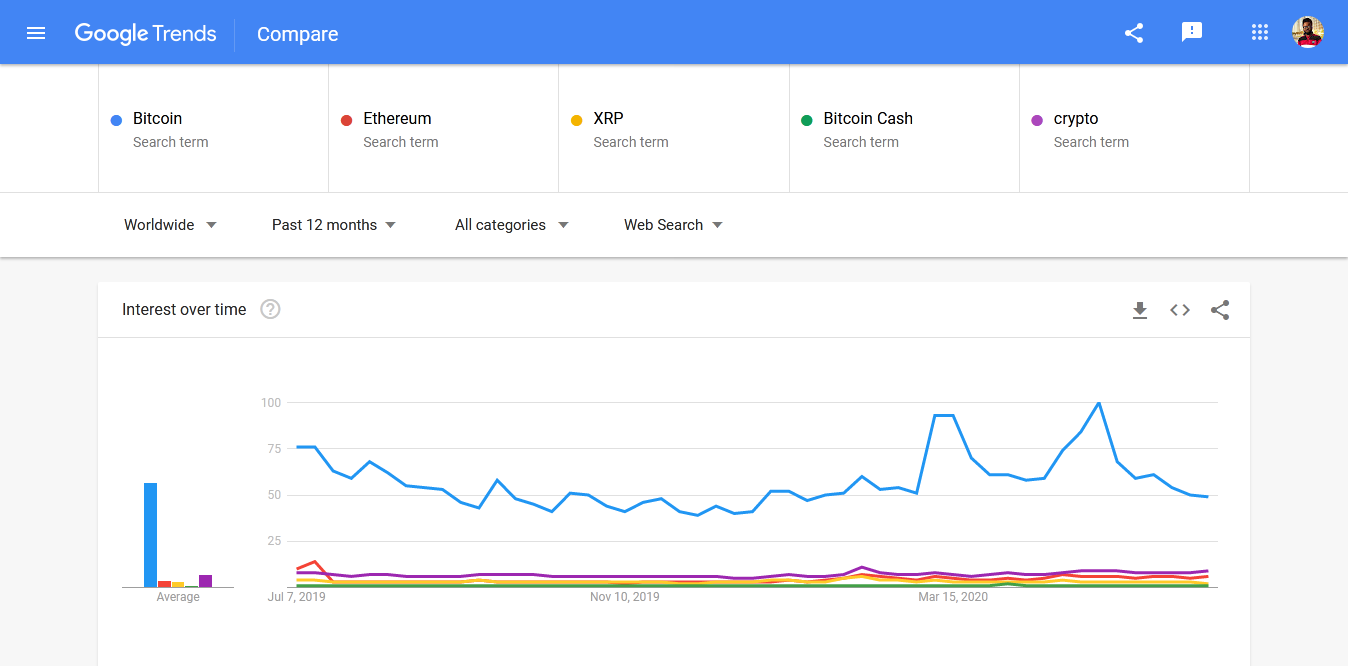Expand the Worldwide region dropdown

click(x=170, y=225)
